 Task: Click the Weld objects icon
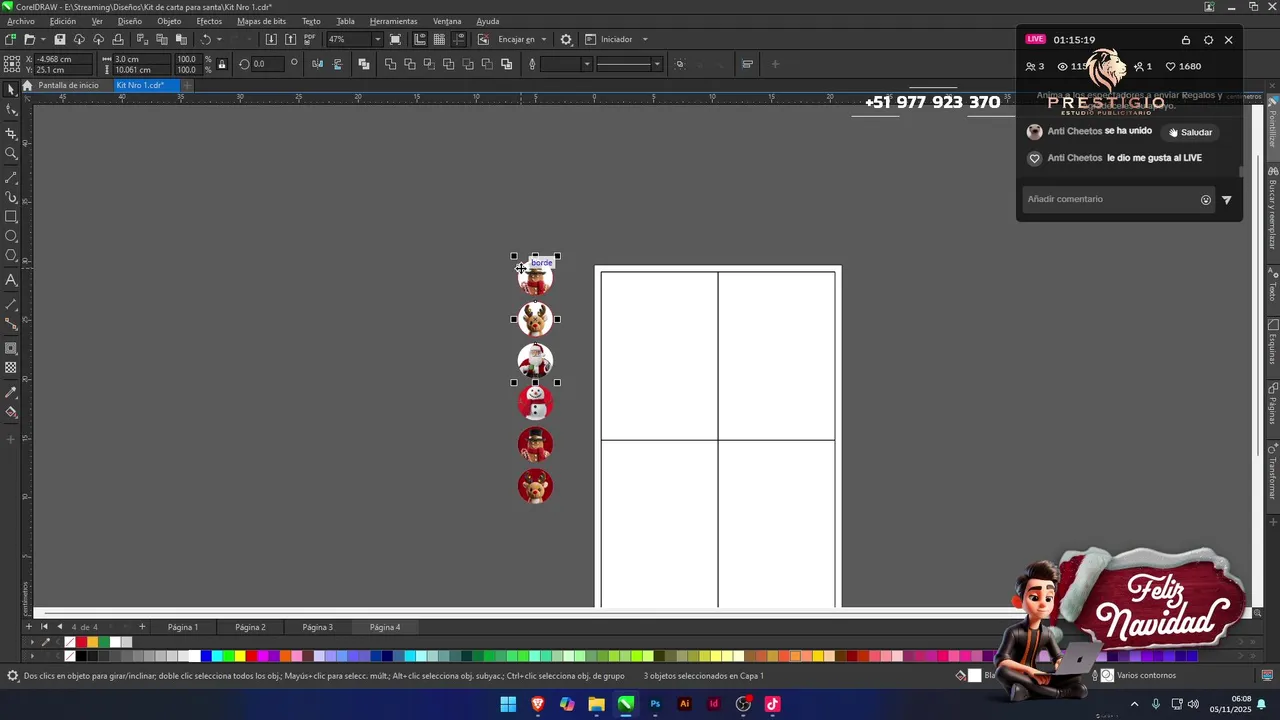[390, 64]
